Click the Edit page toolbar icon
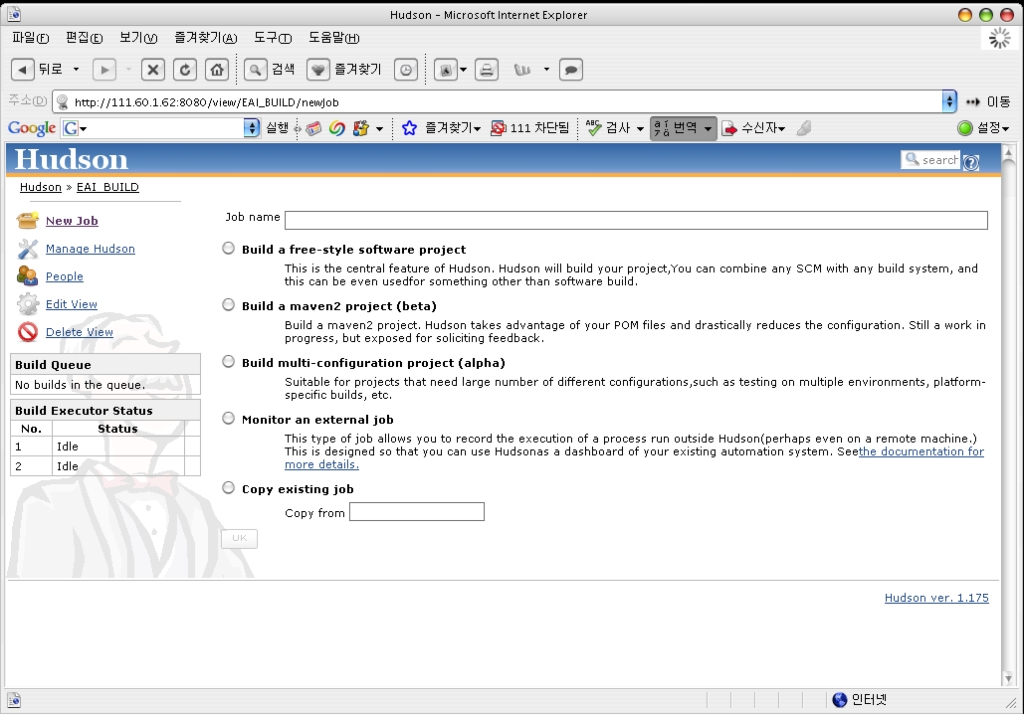 [522, 69]
